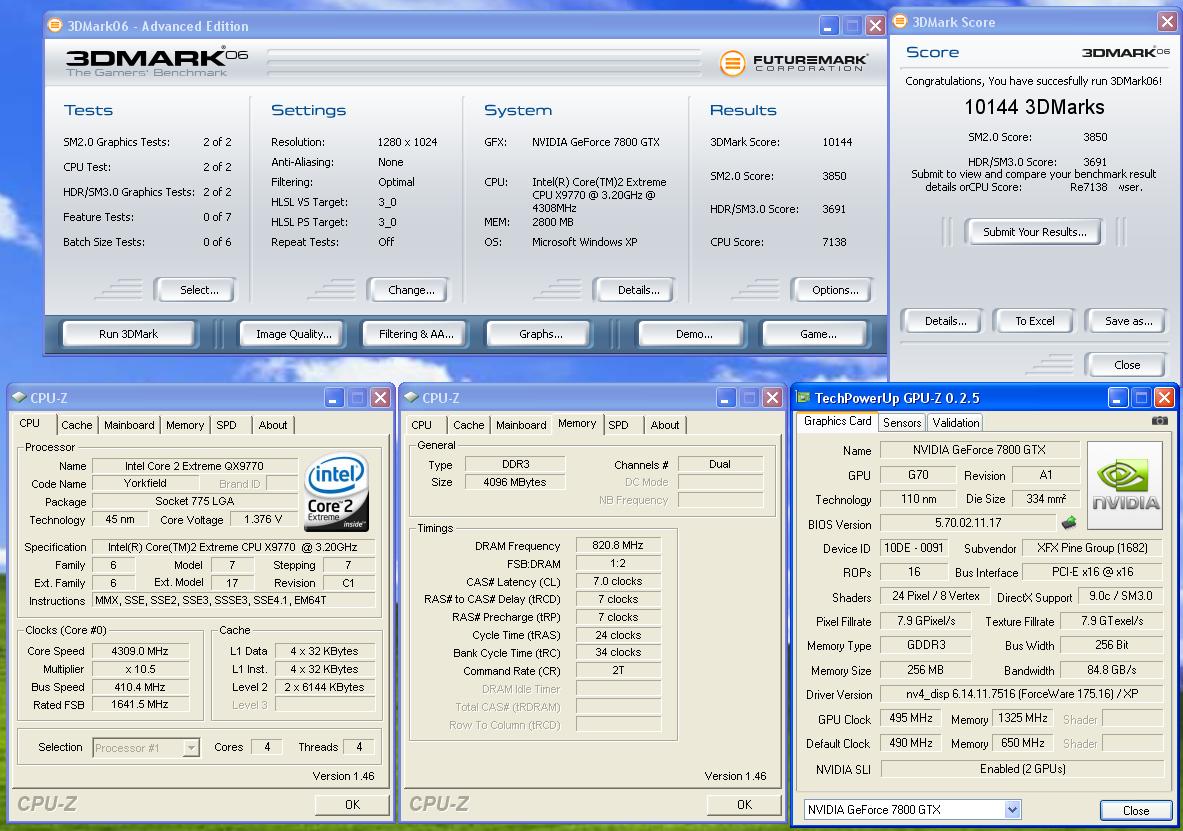1183x831 pixels.
Task: Open Filtering & AA options
Action: point(416,334)
